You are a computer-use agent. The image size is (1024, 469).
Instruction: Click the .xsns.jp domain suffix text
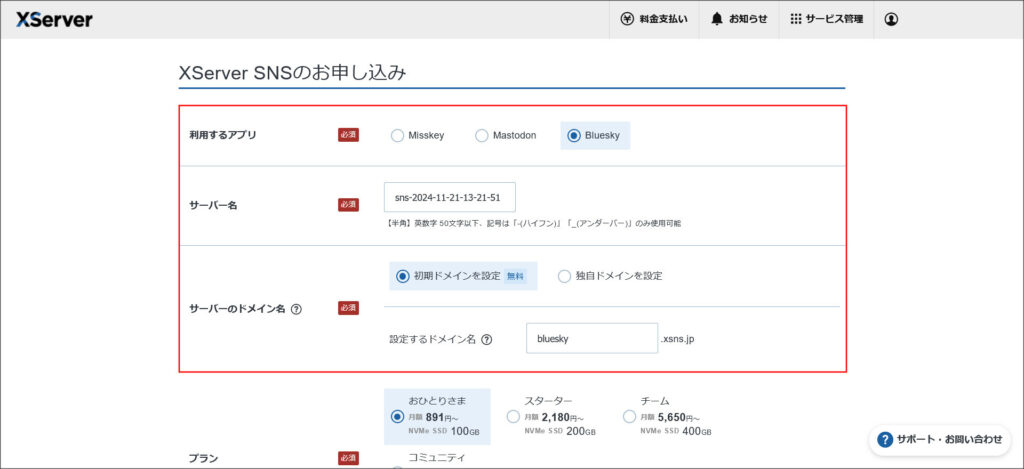677,340
